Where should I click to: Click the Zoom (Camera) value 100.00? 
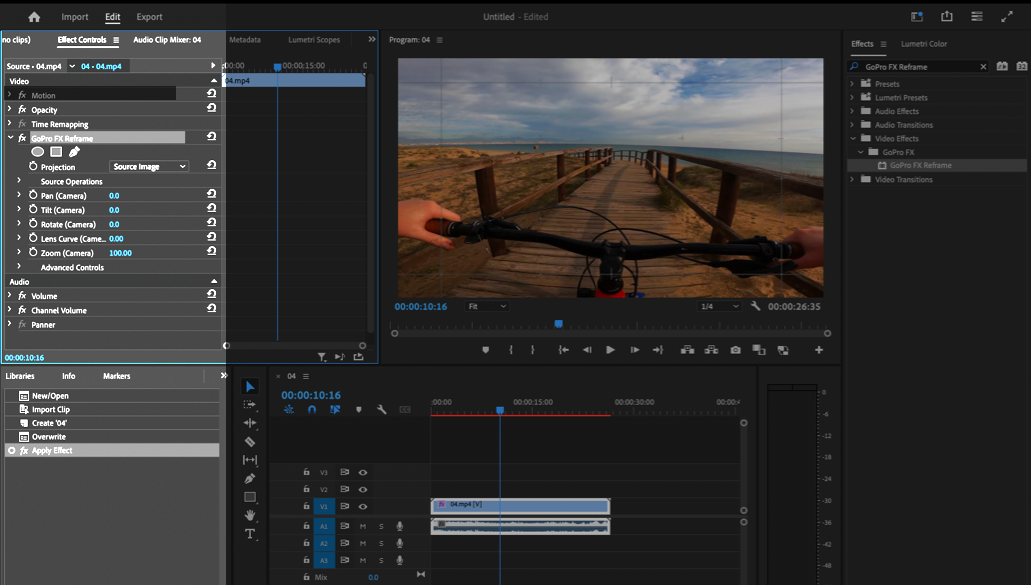click(x=120, y=253)
